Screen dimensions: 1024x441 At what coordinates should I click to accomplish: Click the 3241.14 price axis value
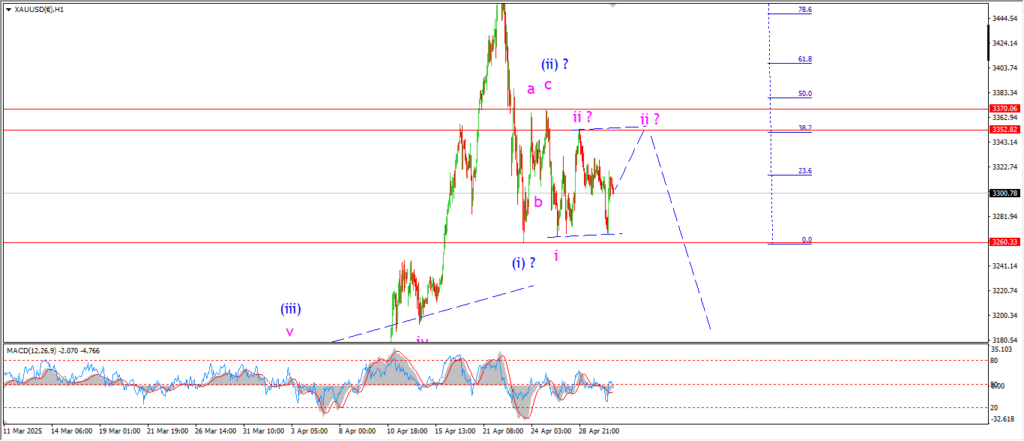pos(1006,267)
